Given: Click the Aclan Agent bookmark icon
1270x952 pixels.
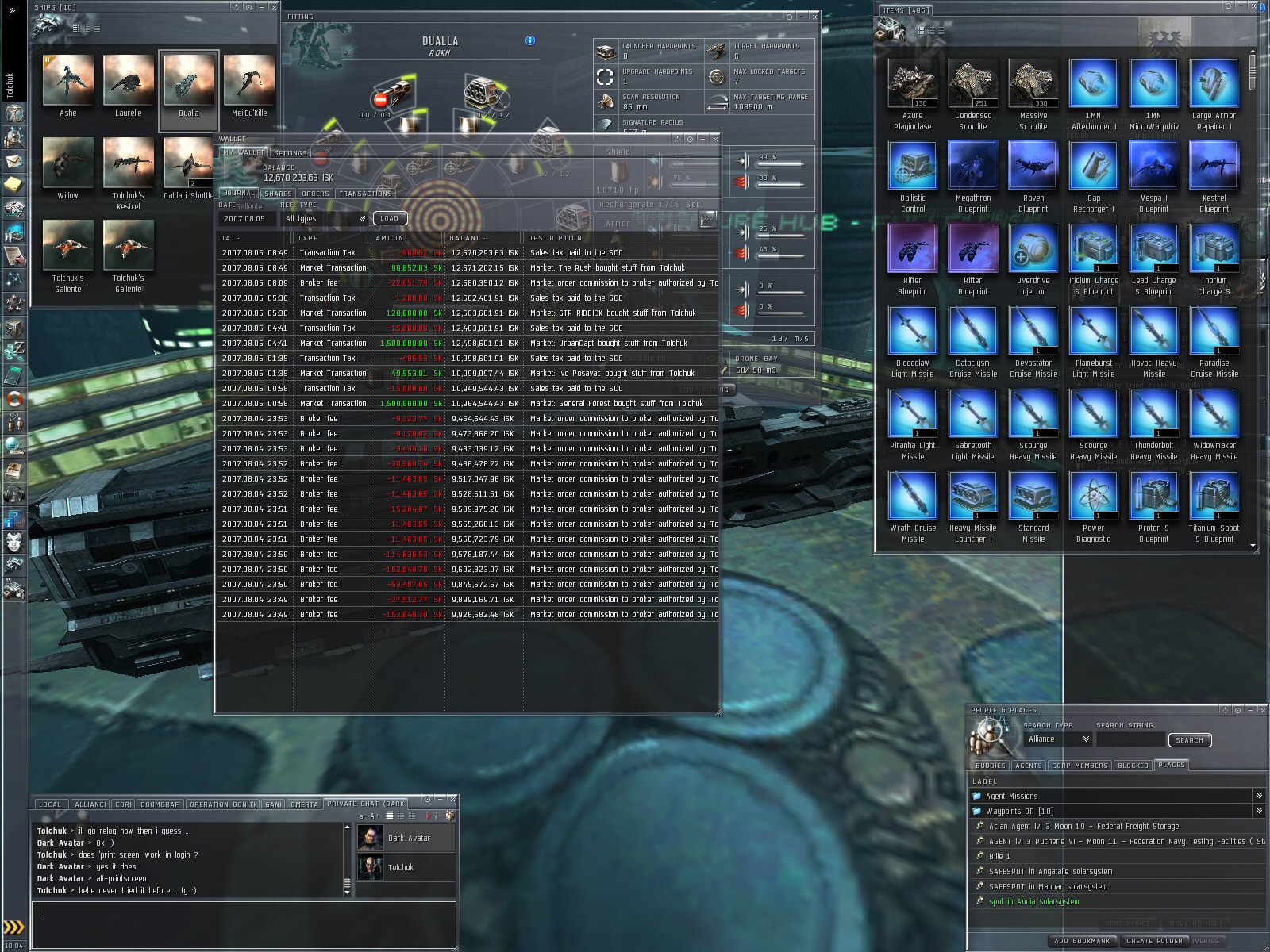Looking at the screenshot, I should [980, 826].
